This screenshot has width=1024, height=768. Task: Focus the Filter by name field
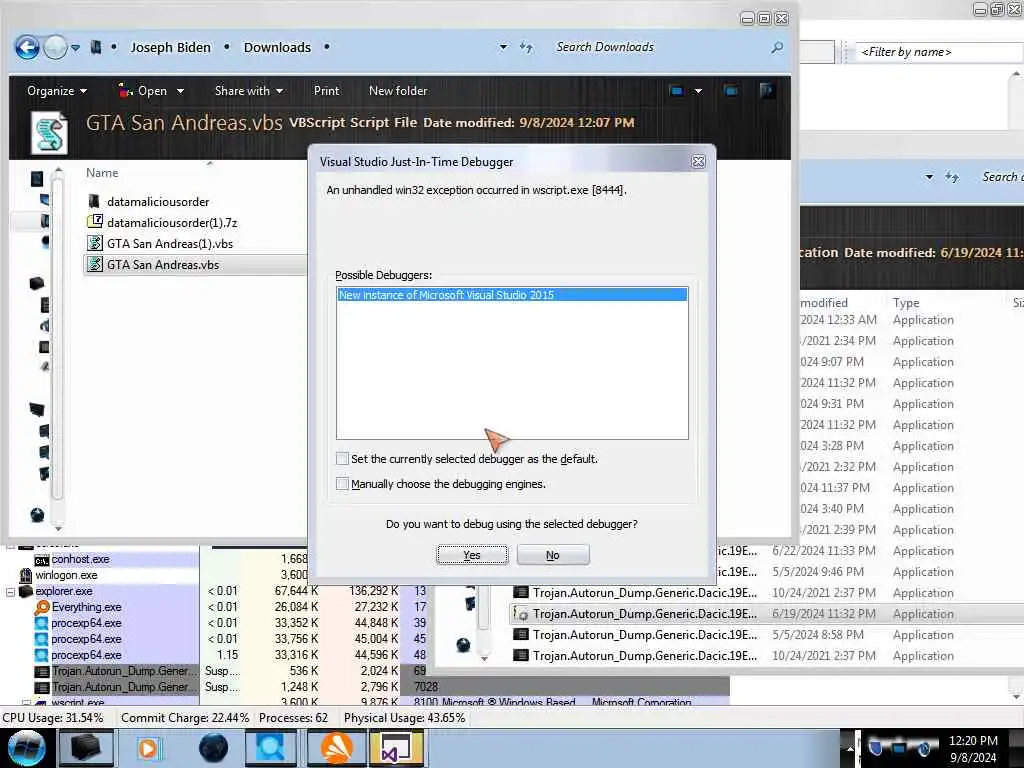[x=939, y=52]
